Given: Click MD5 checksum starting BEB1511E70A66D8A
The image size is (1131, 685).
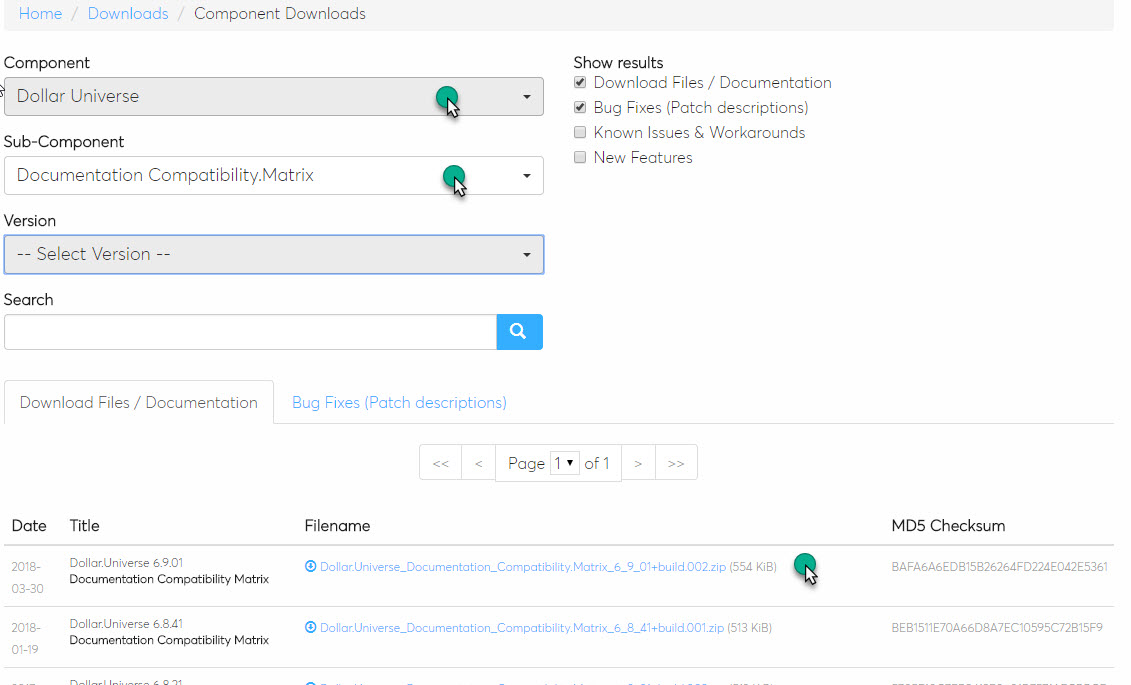Looking at the screenshot, I should 997,627.
